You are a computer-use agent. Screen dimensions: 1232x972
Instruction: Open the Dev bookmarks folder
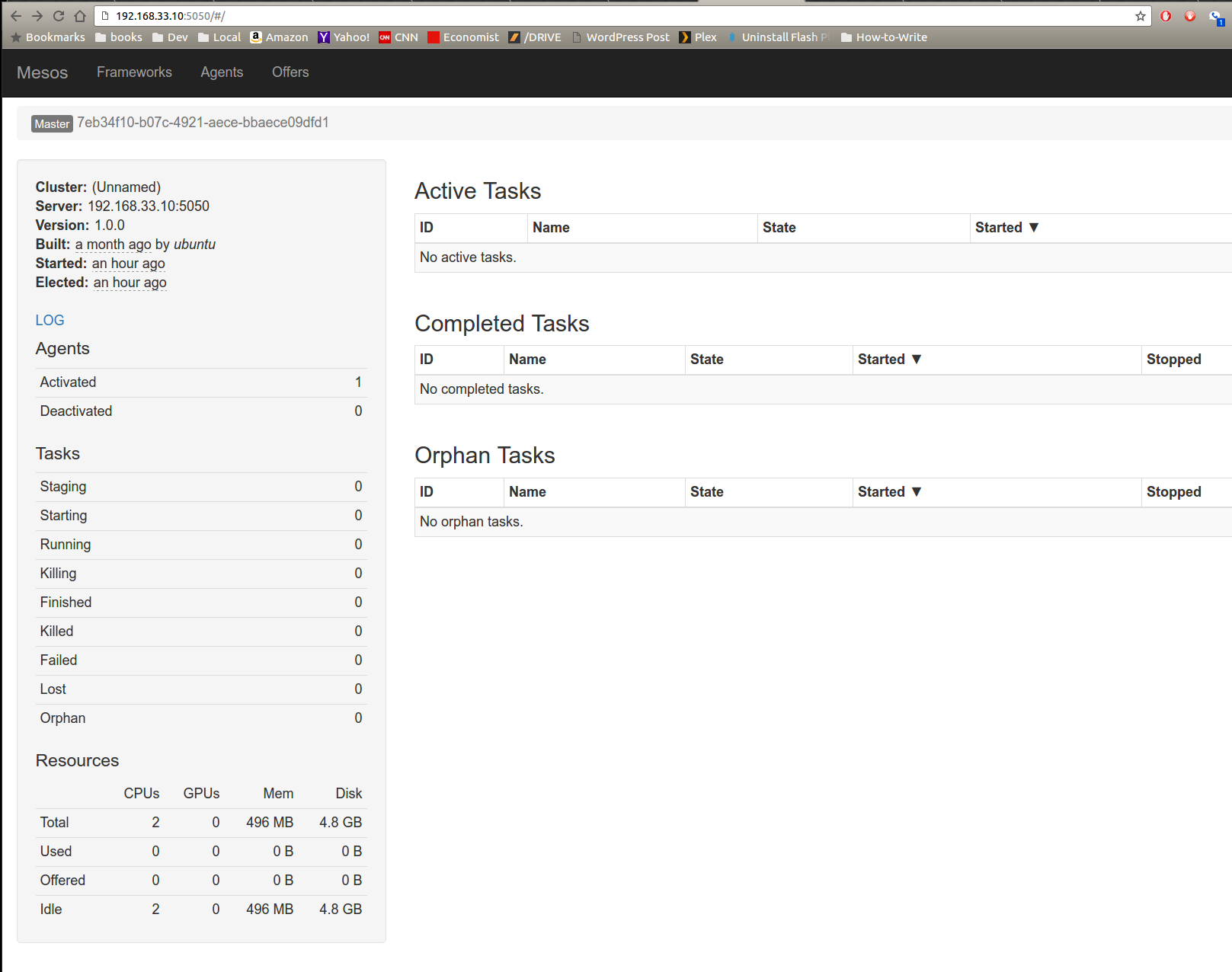[170, 37]
